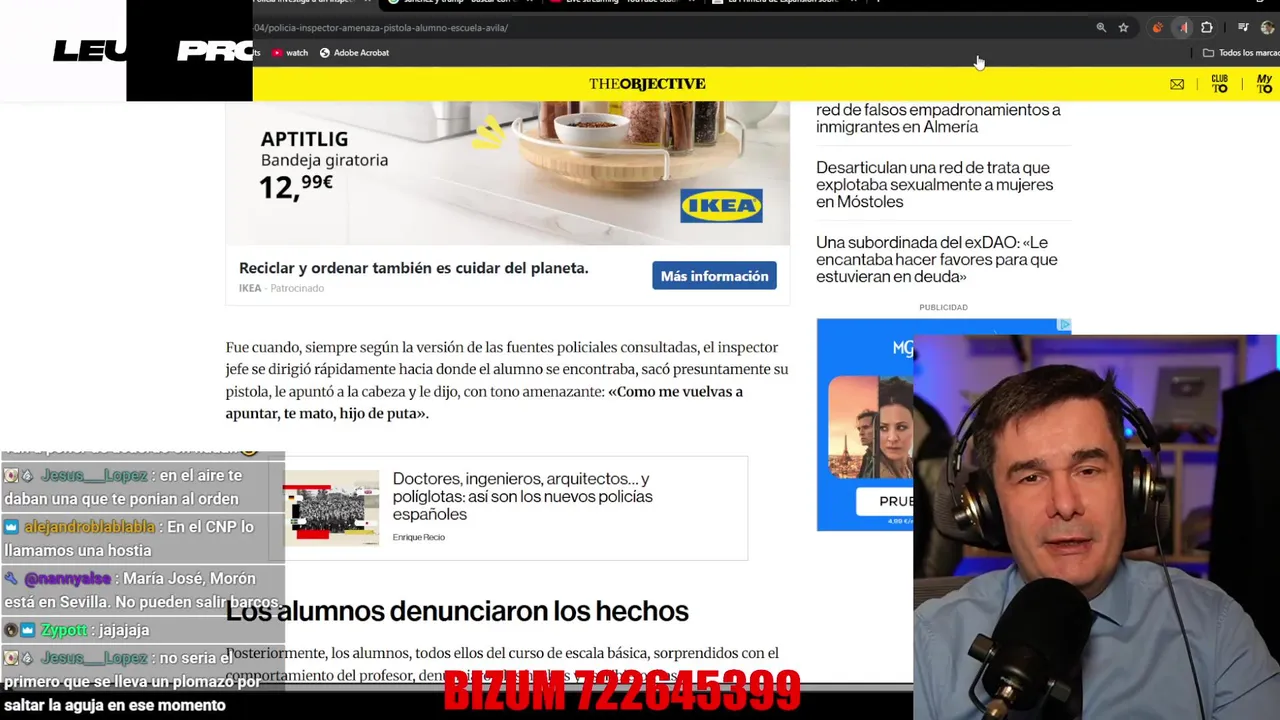
Task: Open the Club TO icon
Action: tap(1220, 84)
